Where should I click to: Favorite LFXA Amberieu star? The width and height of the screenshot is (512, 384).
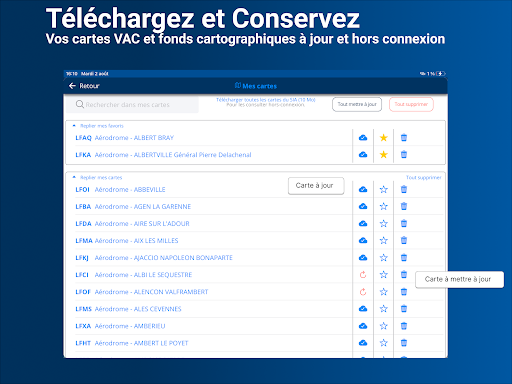click(x=384, y=326)
